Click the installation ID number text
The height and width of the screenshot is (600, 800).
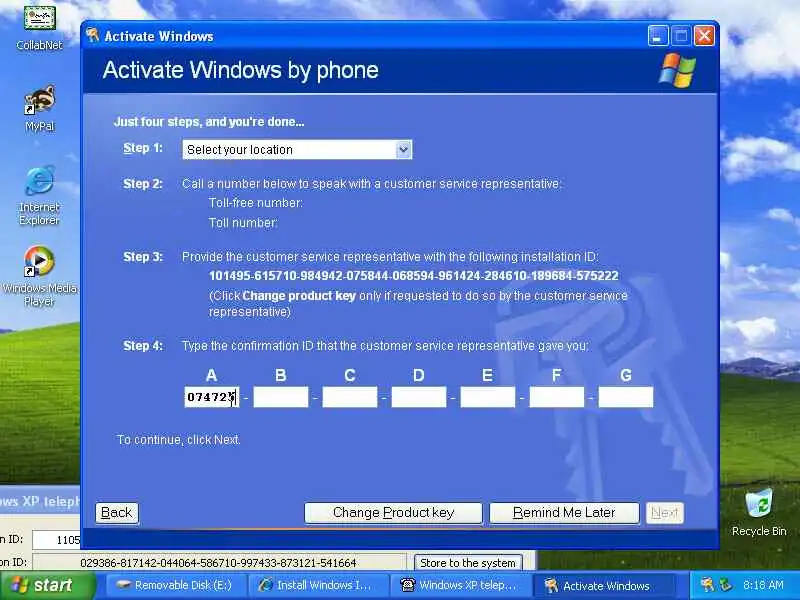click(414, 276)
